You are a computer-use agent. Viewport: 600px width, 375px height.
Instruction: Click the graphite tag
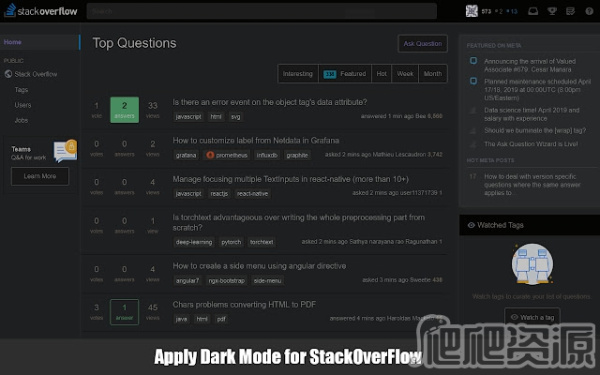click(x=297, y=155)
